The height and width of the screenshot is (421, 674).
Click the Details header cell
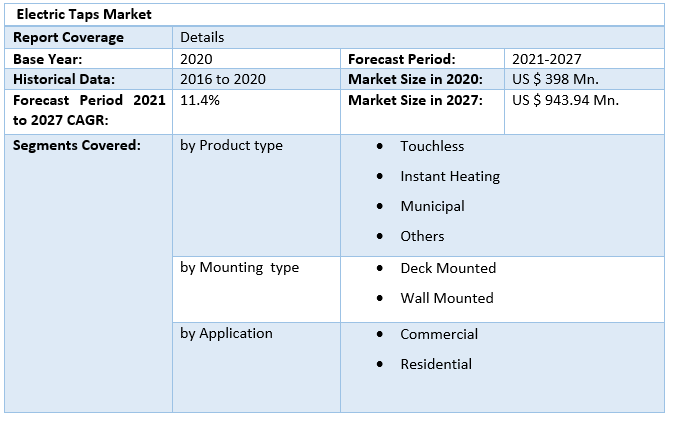[x=202, y=37]
